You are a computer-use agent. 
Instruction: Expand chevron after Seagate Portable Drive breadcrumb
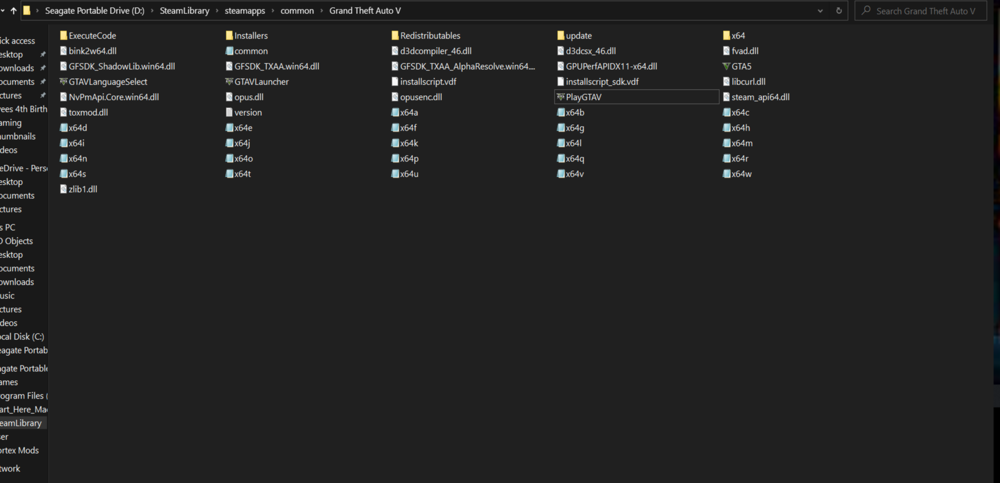(x=151, y=11)
